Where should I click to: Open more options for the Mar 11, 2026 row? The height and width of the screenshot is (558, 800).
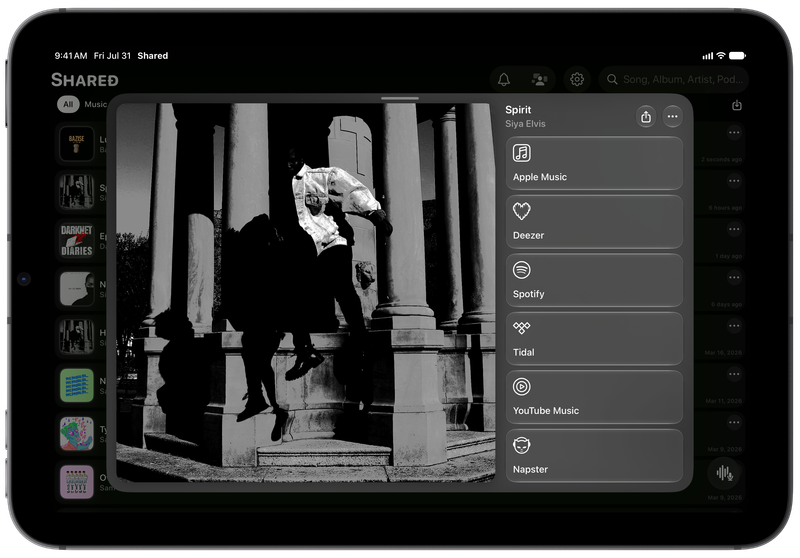(x=734, y=374)
